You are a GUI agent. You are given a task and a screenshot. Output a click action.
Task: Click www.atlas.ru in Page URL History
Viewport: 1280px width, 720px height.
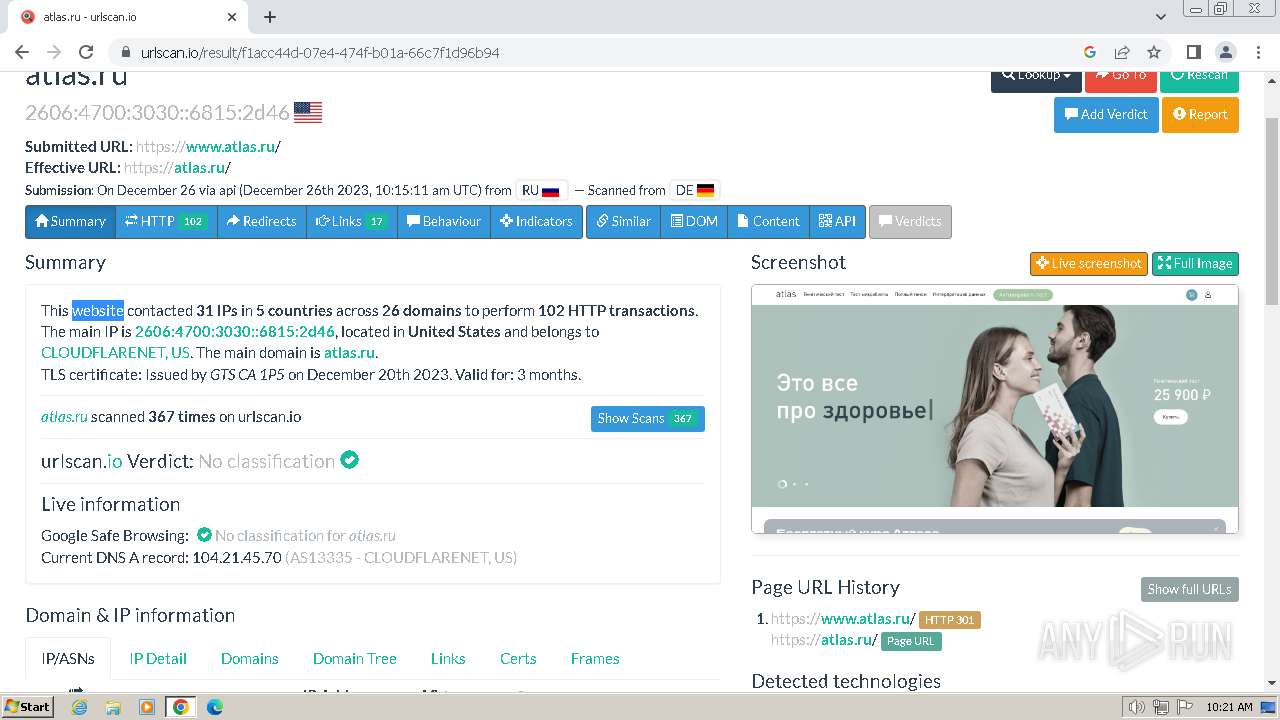(x=843, y=618)
